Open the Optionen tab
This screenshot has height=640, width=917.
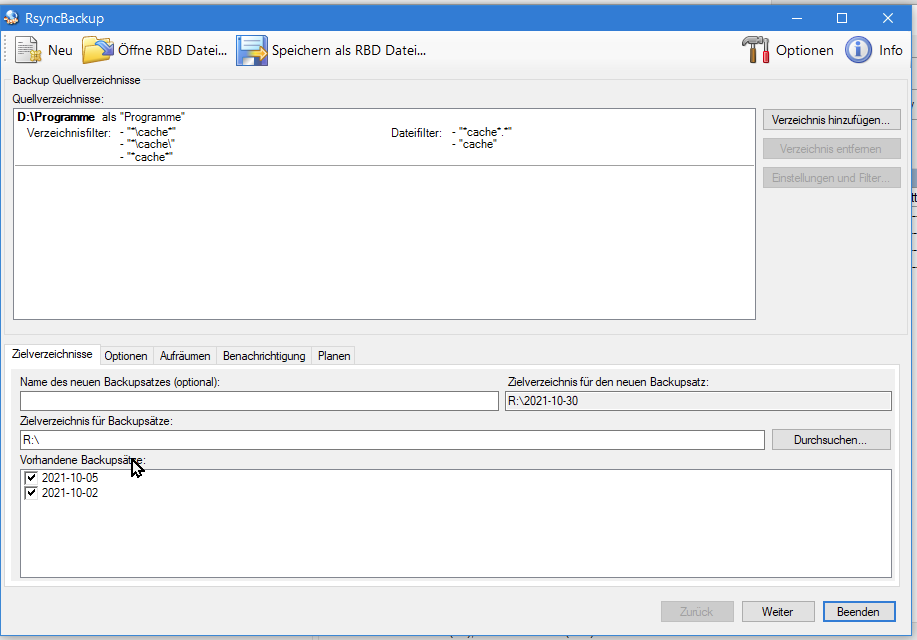click(126, 356)
